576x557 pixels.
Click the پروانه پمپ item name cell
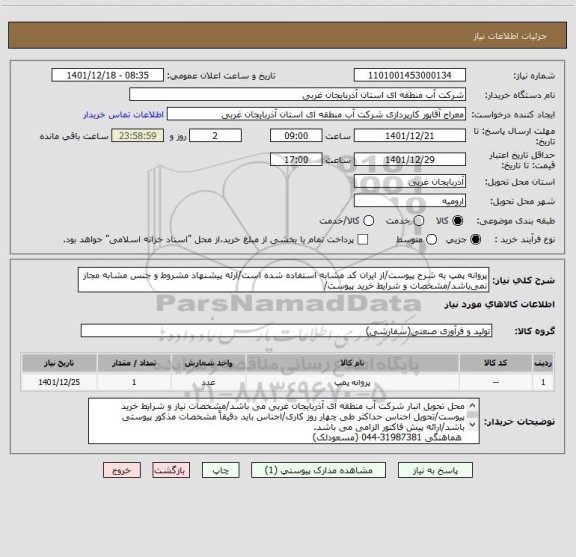click(352, 382)
